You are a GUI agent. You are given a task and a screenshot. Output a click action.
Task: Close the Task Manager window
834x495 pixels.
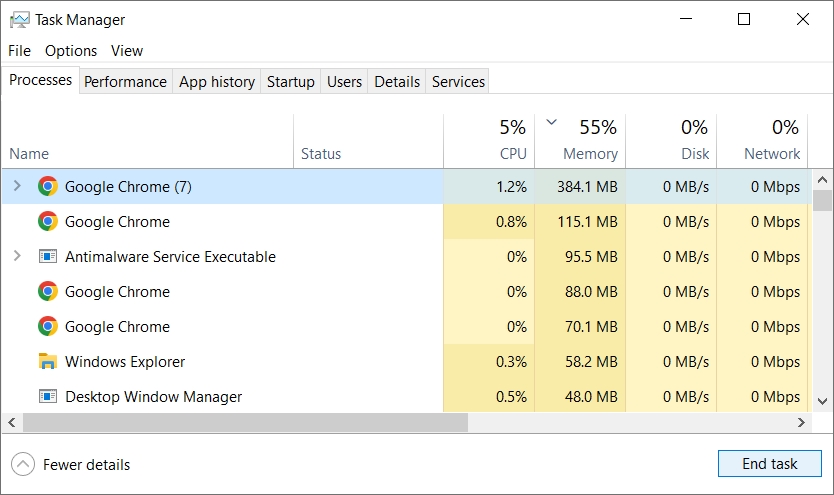click(803, 19)
